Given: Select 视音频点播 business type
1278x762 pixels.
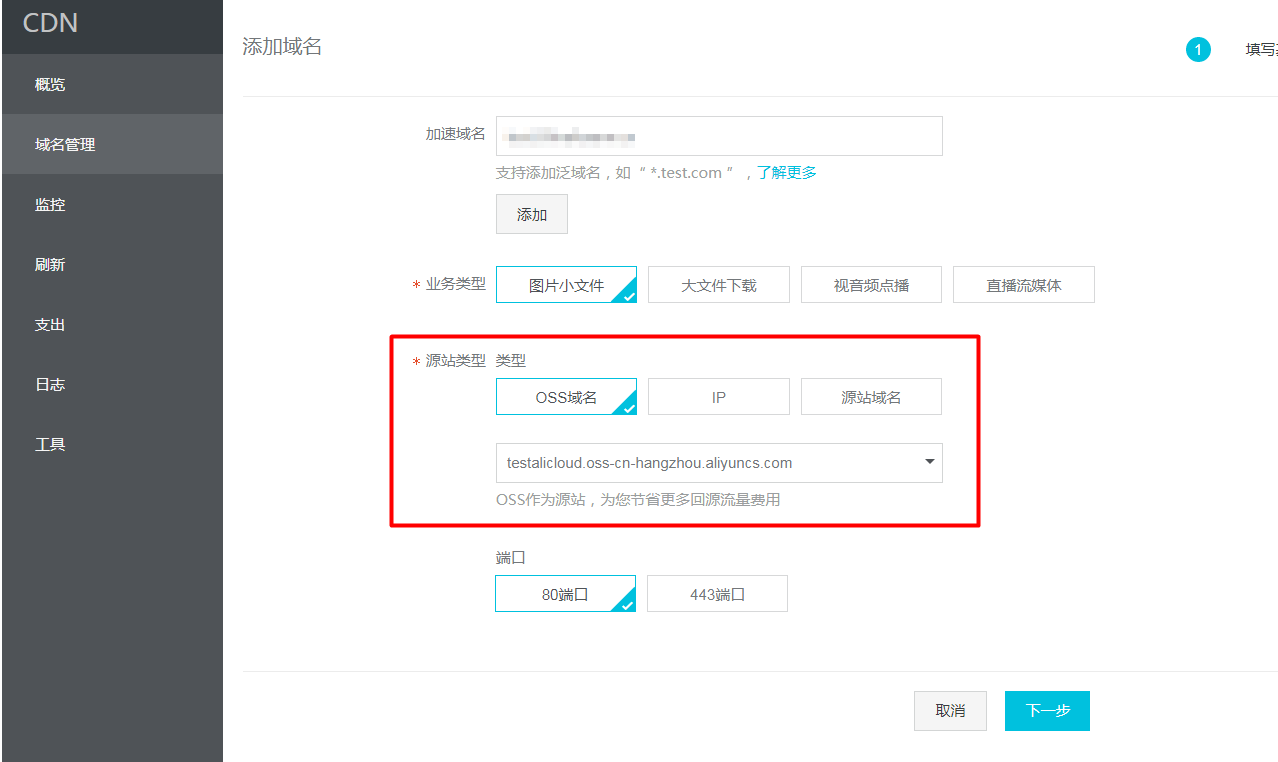Looking at the screenshot, I should (870, 284).
